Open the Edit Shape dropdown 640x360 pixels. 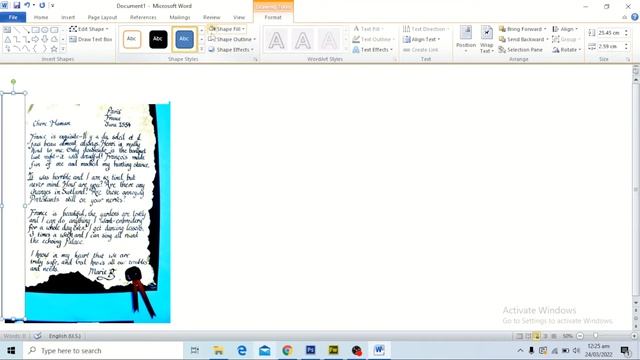click(x=89, y=29)
